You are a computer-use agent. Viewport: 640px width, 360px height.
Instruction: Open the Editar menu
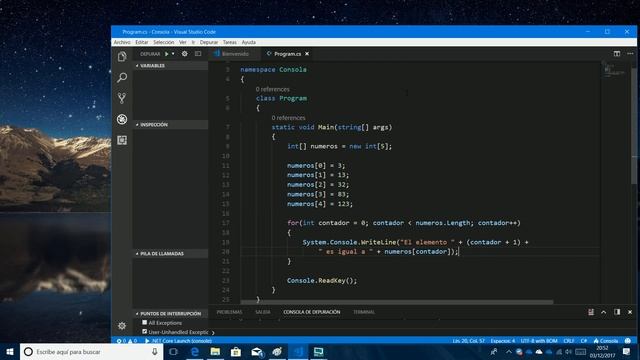pyautogui.click(x=142, y=42)
